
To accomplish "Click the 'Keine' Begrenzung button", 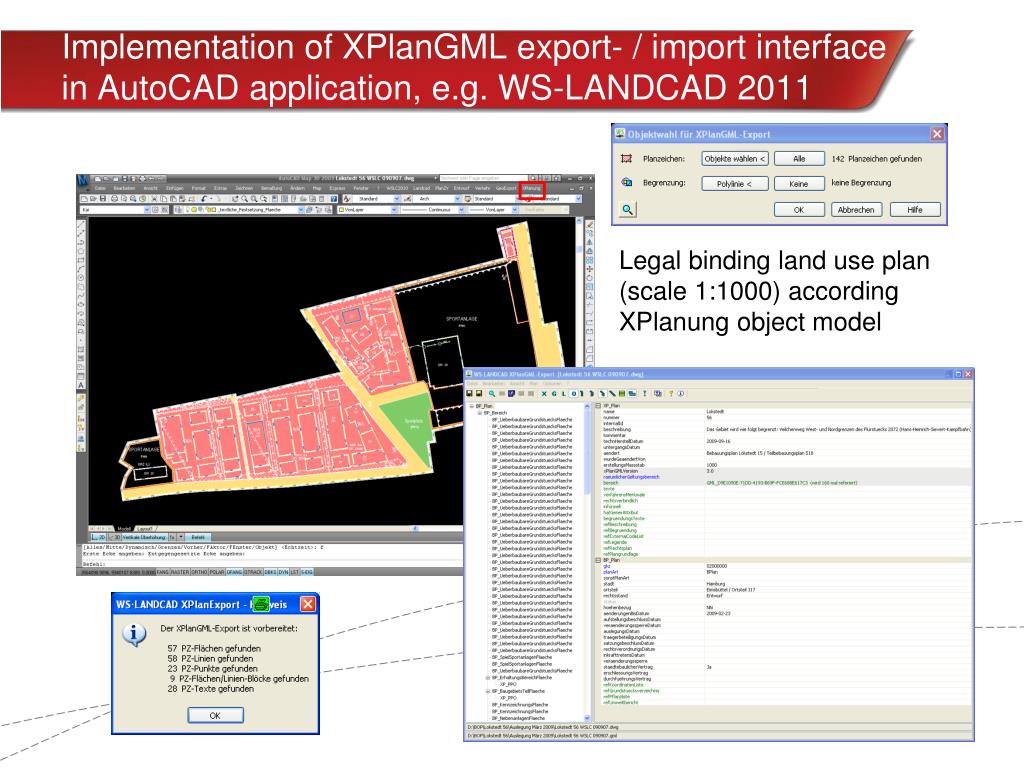I will (x=799, y=184).
